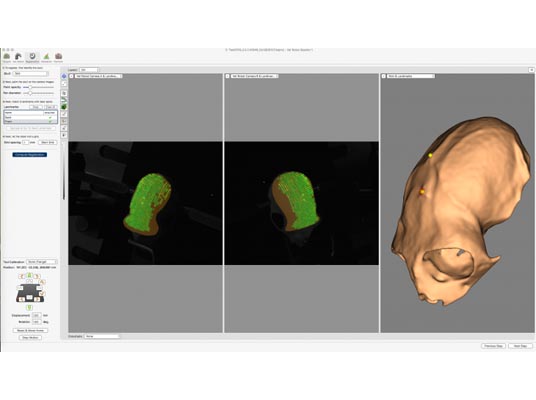Open the black robot arm toolbar icon
536x400 pixels.
point(18,56)
